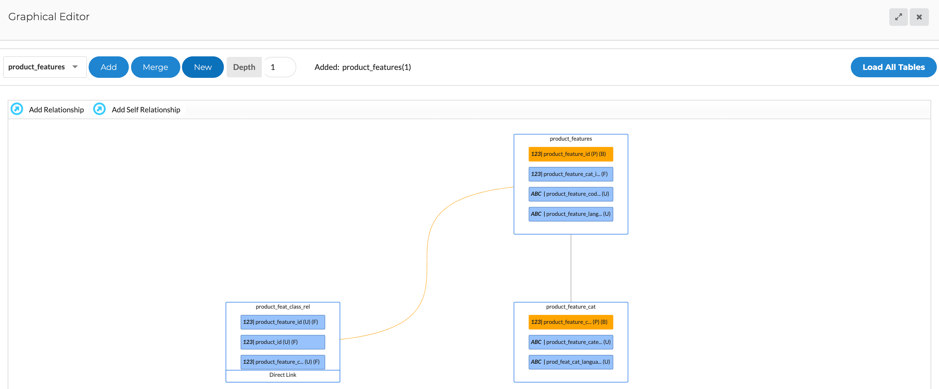Screen dimensions: 939x389
Task: Open the product_features table dropdown
Action: coord(45,67)
